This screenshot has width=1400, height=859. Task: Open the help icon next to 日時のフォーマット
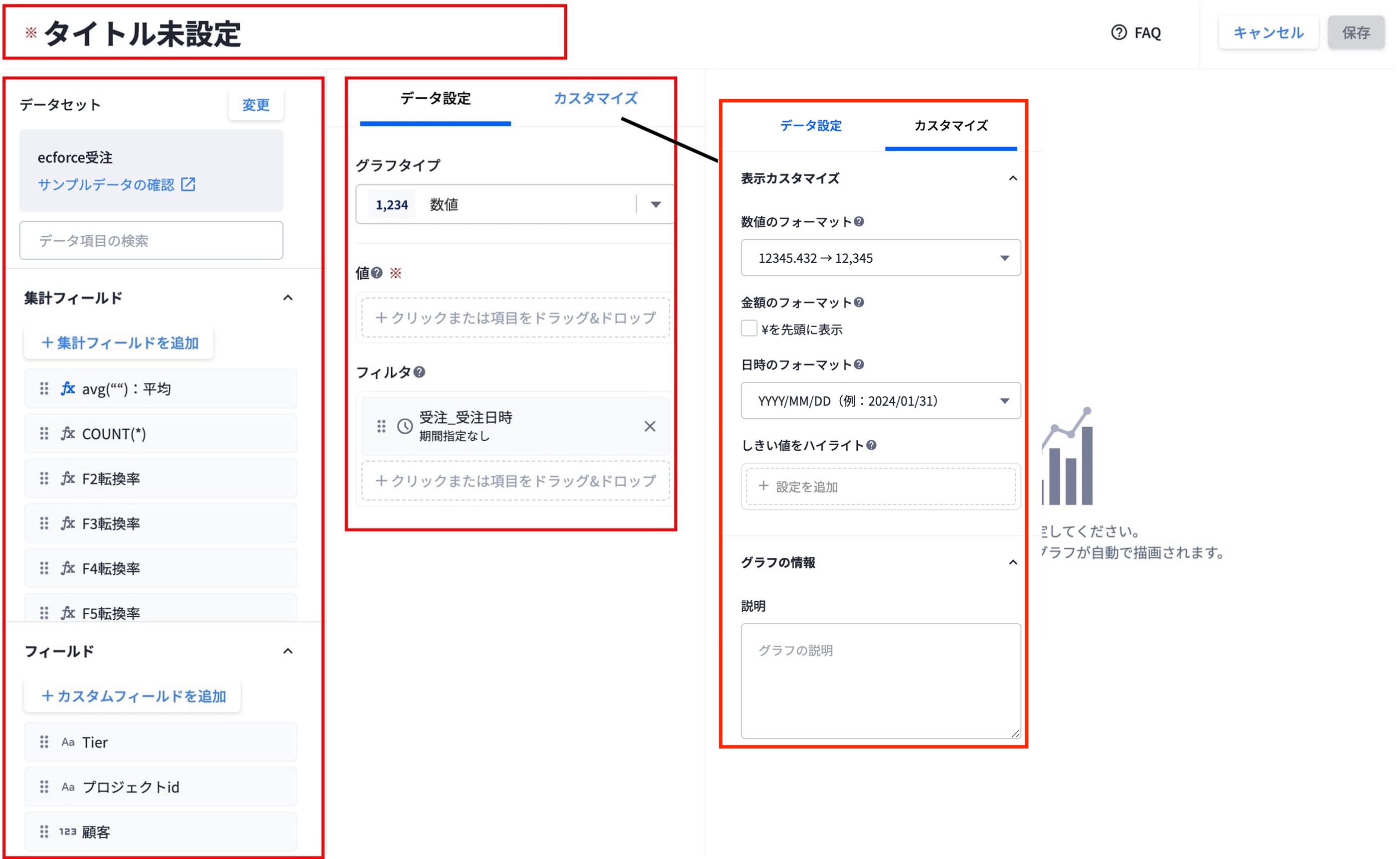tap(859, 364)
